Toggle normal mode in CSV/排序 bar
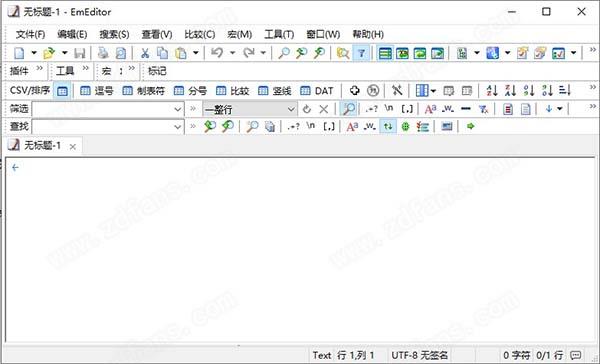This screenshot has width=600, height=364. pyautogui.click(x=62, y=91)
